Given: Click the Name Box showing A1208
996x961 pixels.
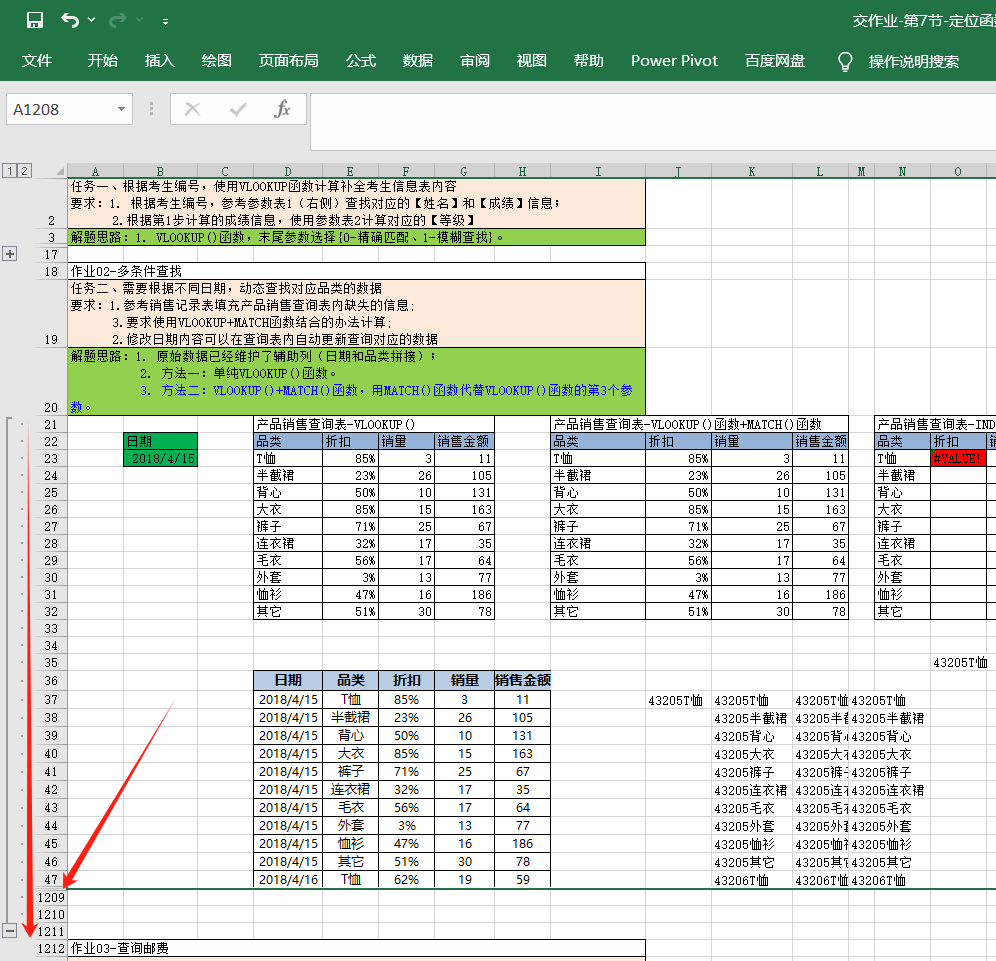Looking at the screenshot, I should 60,109.
